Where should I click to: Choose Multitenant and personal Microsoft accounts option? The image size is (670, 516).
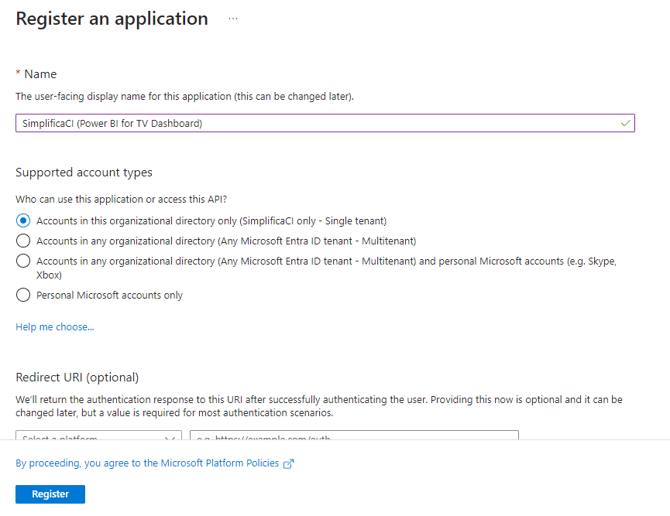click(x=23, y=261)
